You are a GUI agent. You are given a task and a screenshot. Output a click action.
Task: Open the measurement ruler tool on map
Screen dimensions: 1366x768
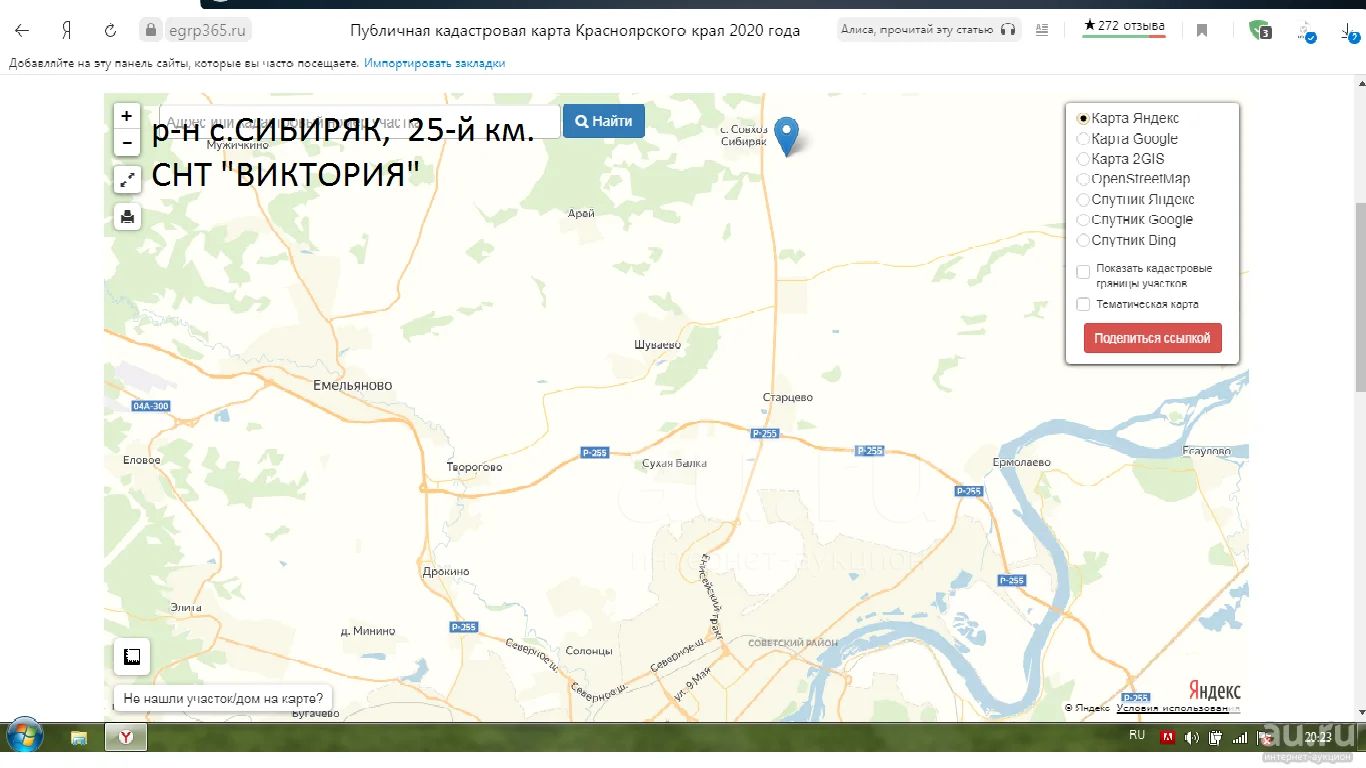(x=131, y=657)
